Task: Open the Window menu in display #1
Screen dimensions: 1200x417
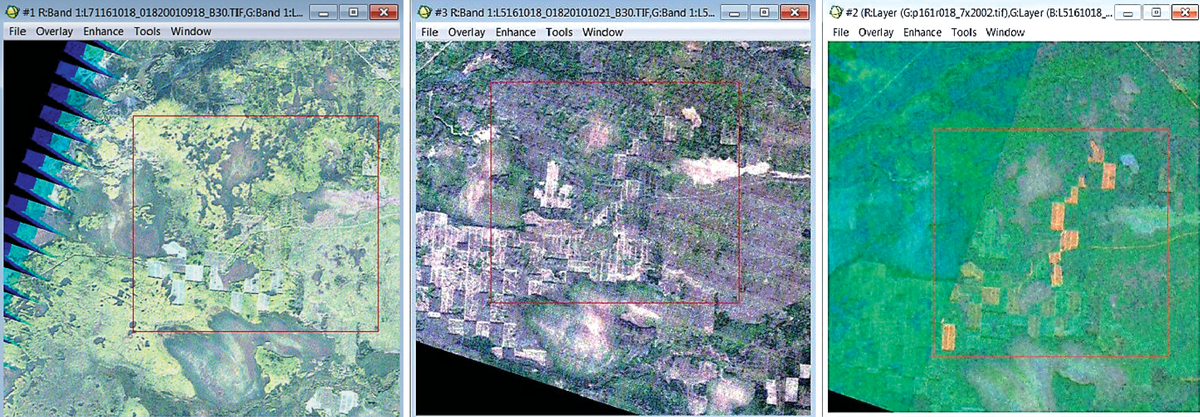Action: 190,31
